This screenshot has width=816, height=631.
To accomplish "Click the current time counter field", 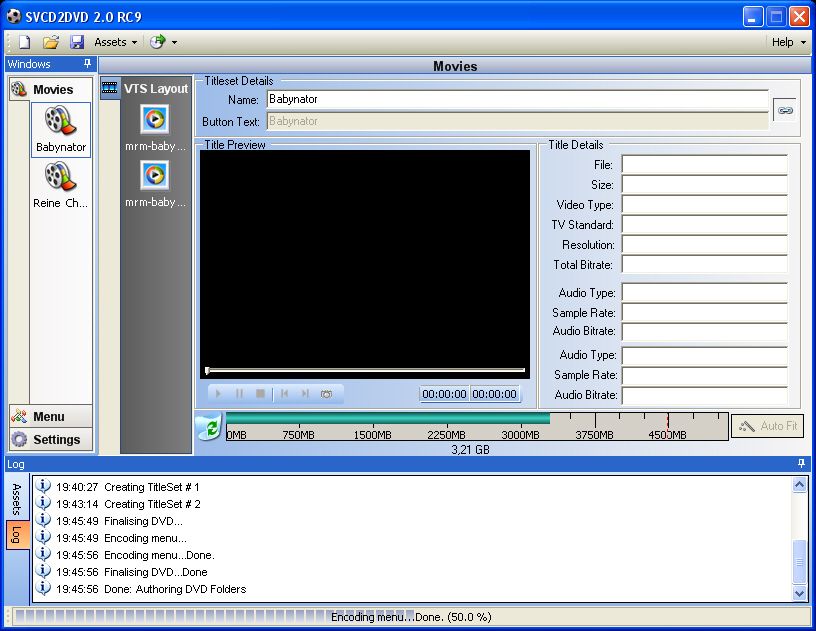I will pyautogui.click(x=444, y=394).
